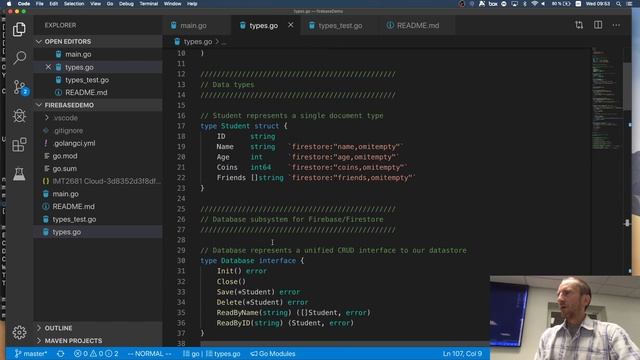Open README.md in the project tree
The image size is (640, 360).
pos(98,207)
